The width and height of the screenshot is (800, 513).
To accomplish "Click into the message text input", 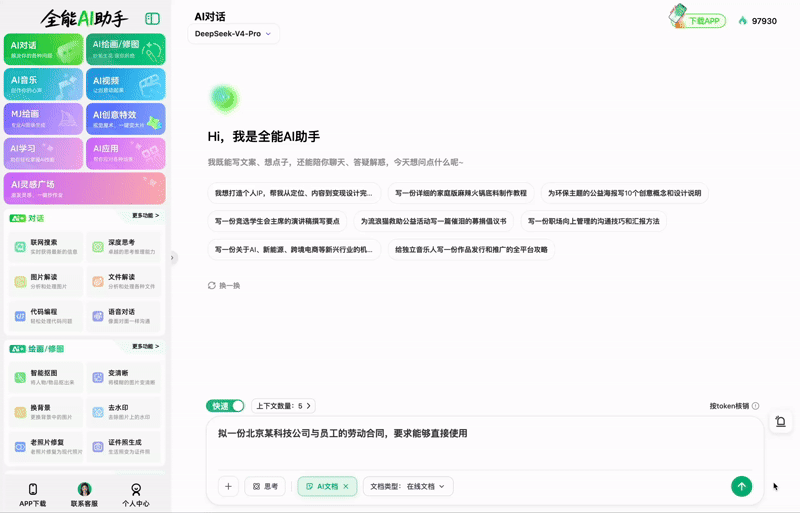I will point(485,443).
